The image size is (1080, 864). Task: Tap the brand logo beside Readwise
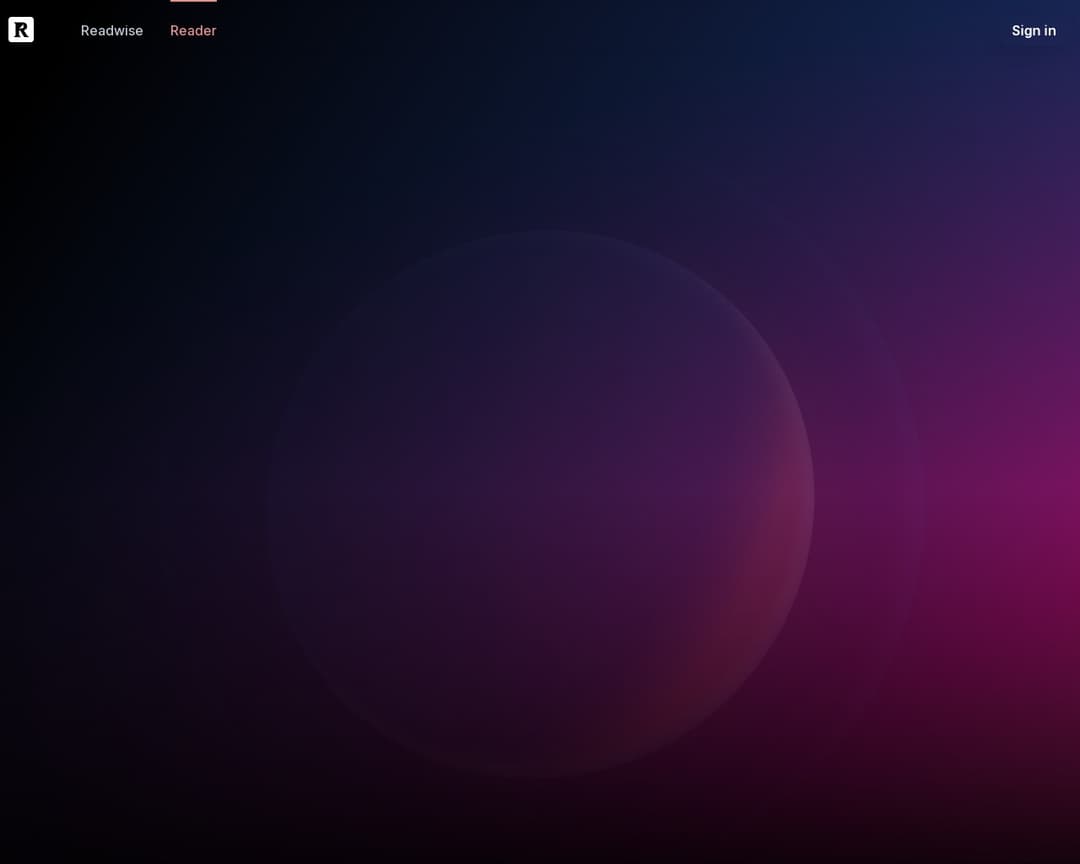coord(21,30)
